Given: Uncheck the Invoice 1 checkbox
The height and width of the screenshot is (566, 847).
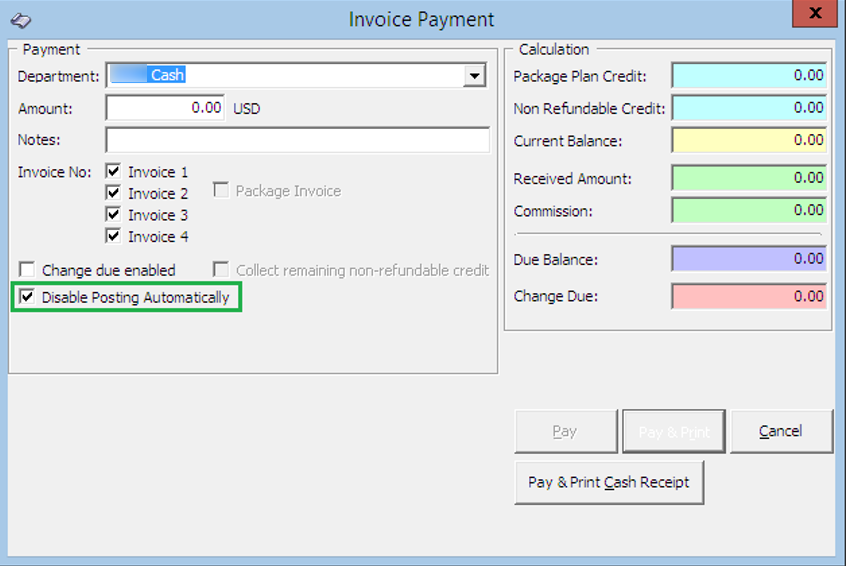Looking at the screenshot, I should tap(113, 172).
